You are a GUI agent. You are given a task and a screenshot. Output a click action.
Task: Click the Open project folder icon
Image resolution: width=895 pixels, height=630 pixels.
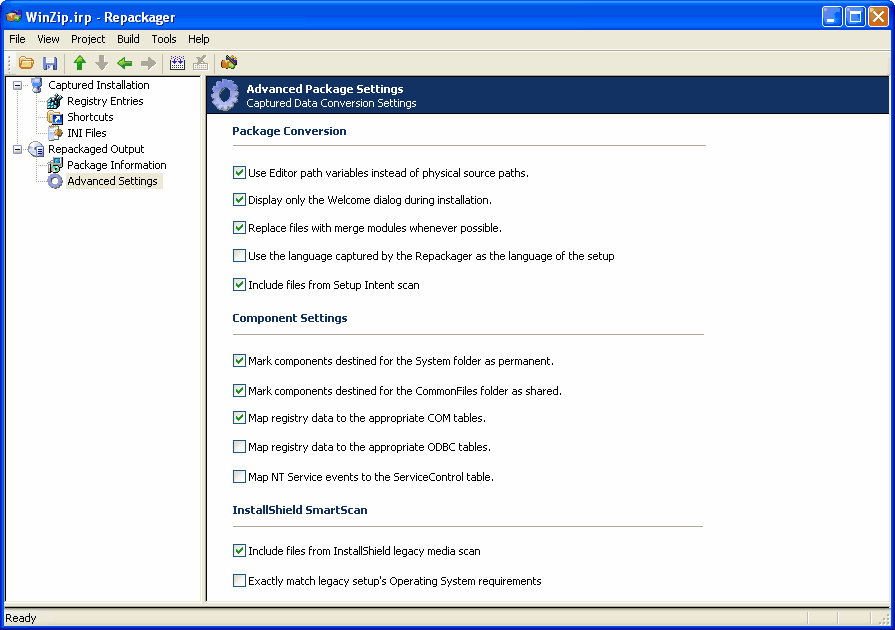(x=27, y=63)
